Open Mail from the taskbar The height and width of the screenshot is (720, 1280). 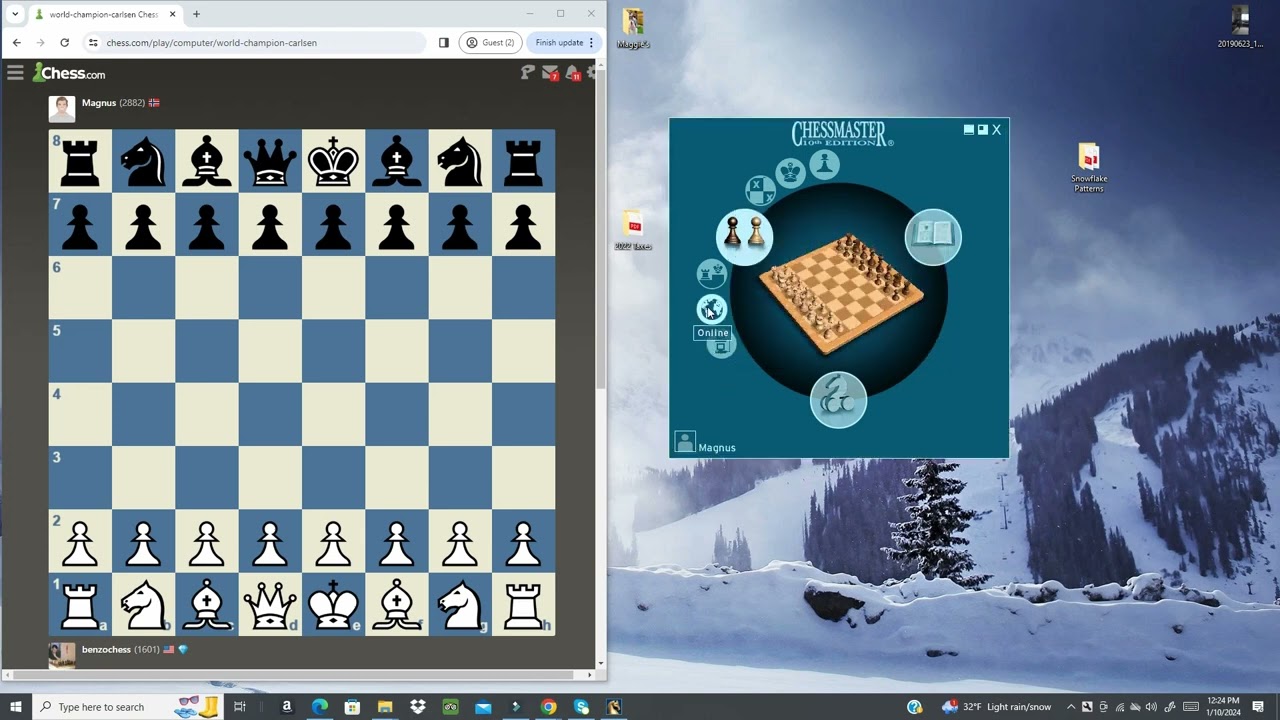(483, 707)
